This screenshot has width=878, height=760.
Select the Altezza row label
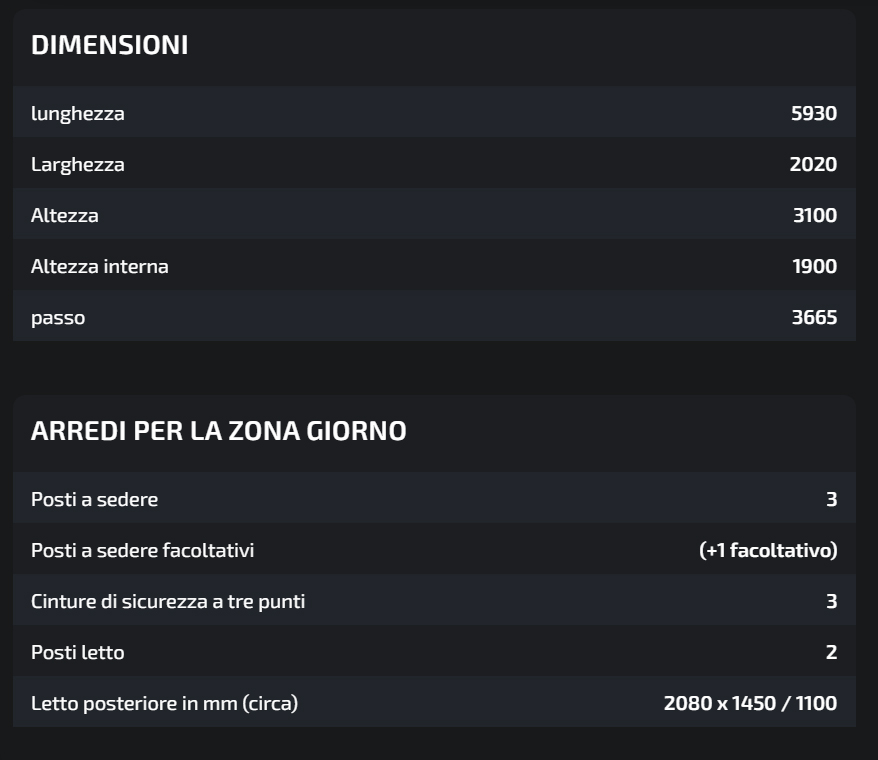click(x=65, y=215)
